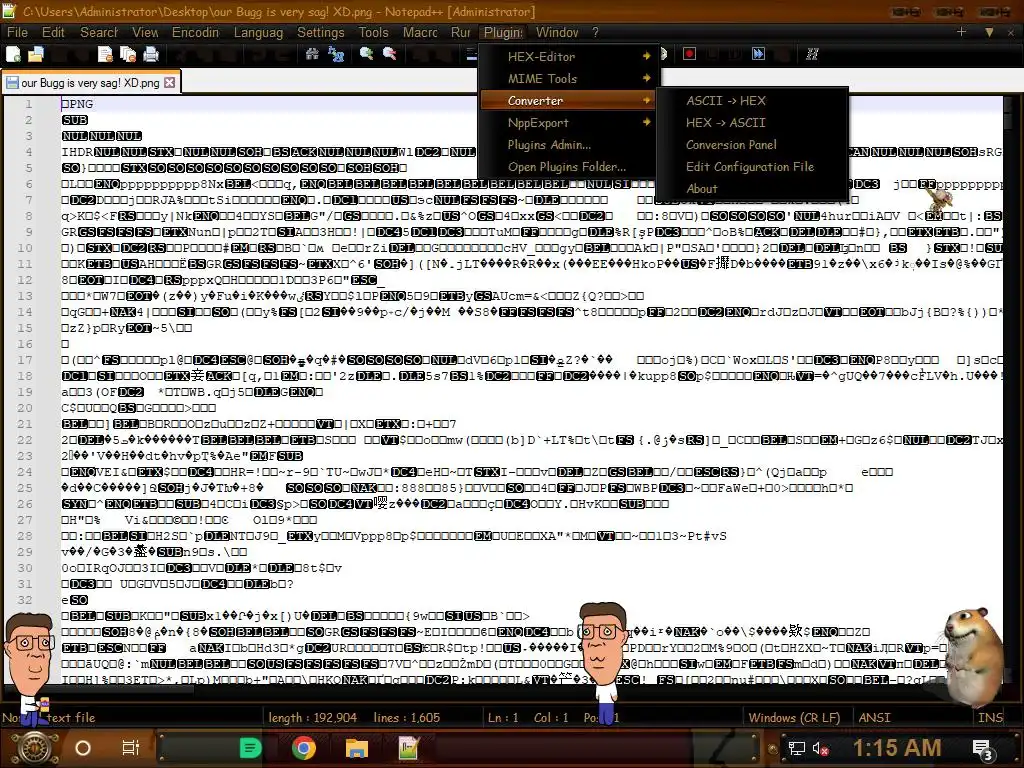Run macro multiple times fast-forward icon
Image resolution: width=1024 pixels, height=768 pixels.
tap(758, 54)
